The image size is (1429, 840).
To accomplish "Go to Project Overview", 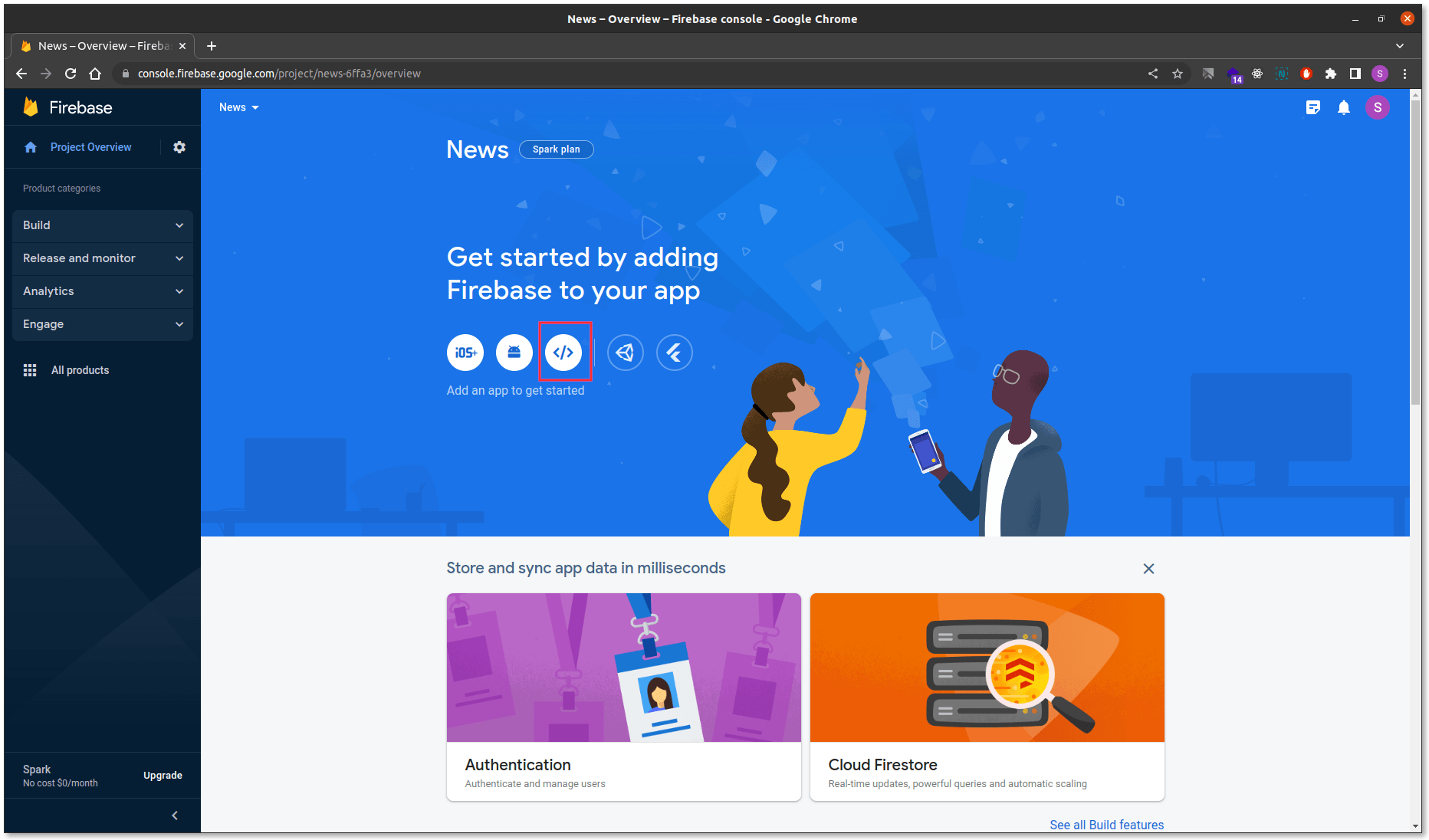I will [90, 147].
